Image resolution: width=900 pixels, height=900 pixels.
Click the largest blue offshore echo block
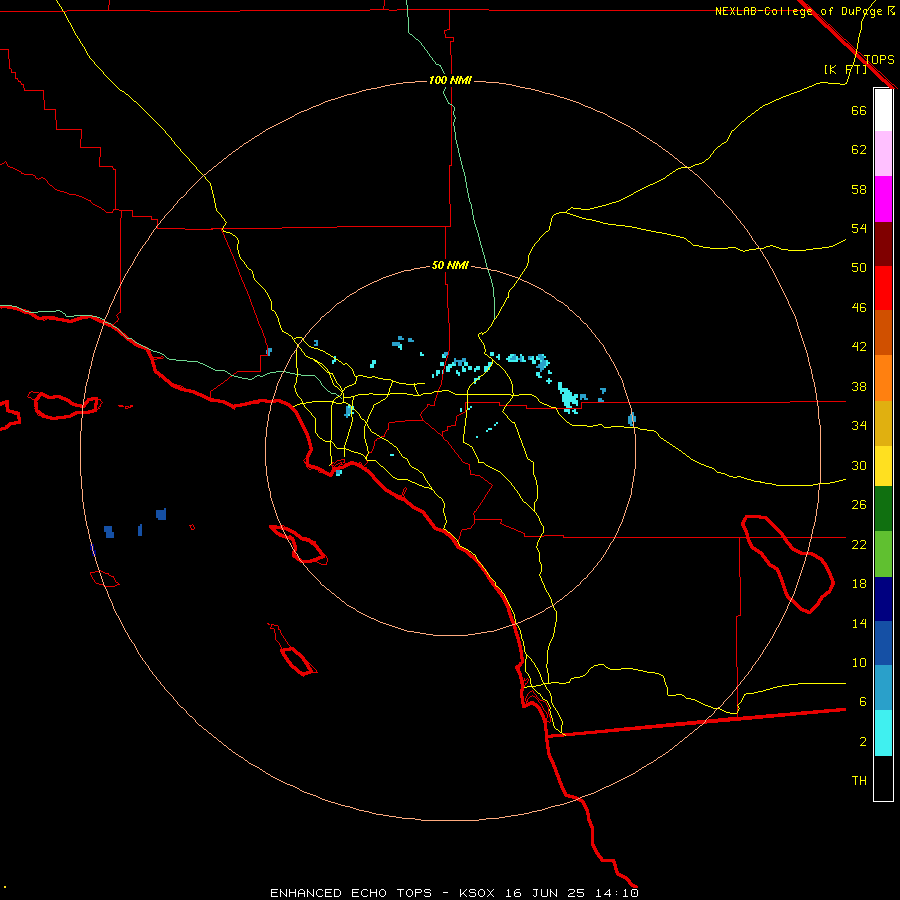pos(161,514)
